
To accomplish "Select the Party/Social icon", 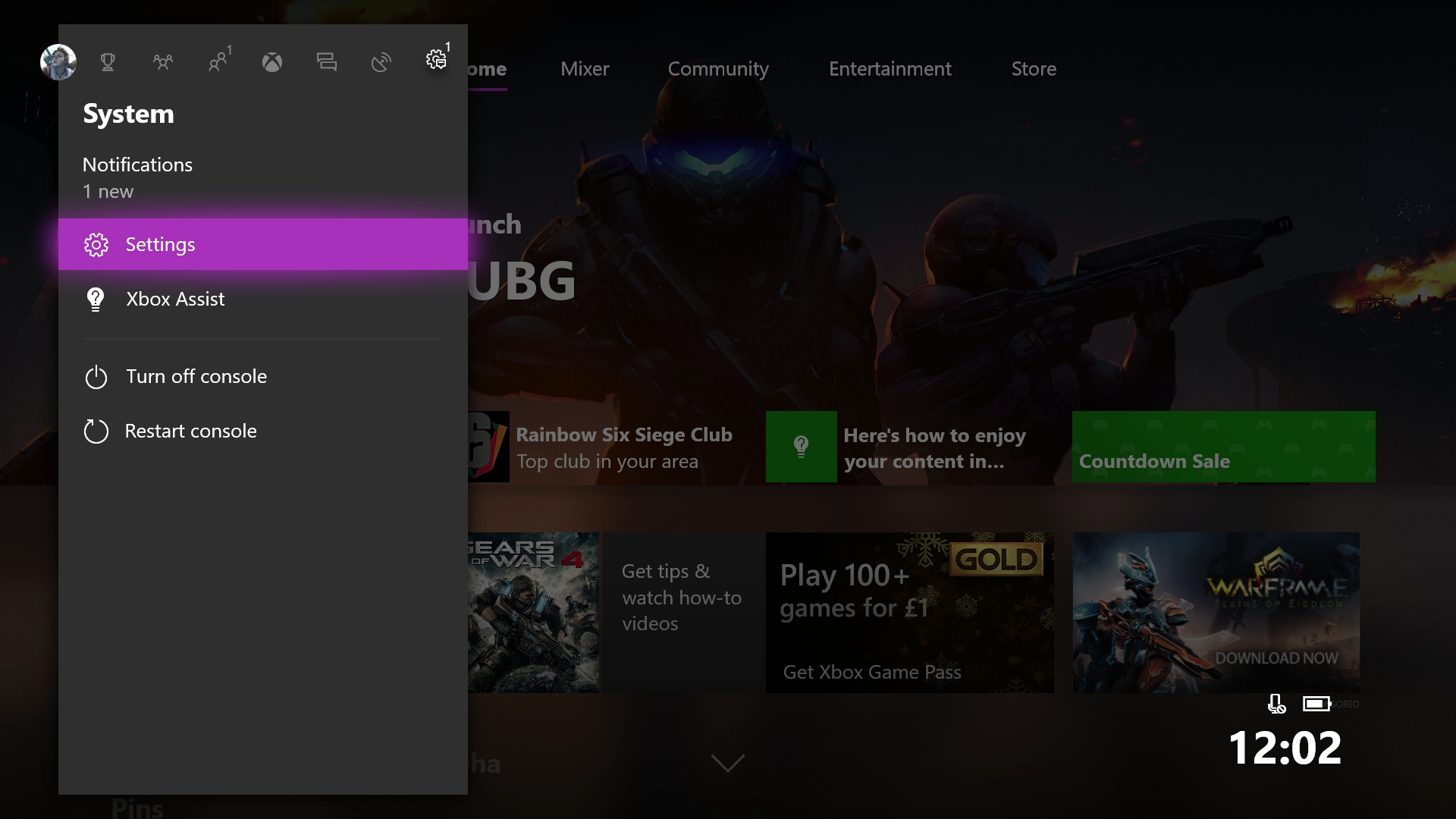I will click(163, 60).
